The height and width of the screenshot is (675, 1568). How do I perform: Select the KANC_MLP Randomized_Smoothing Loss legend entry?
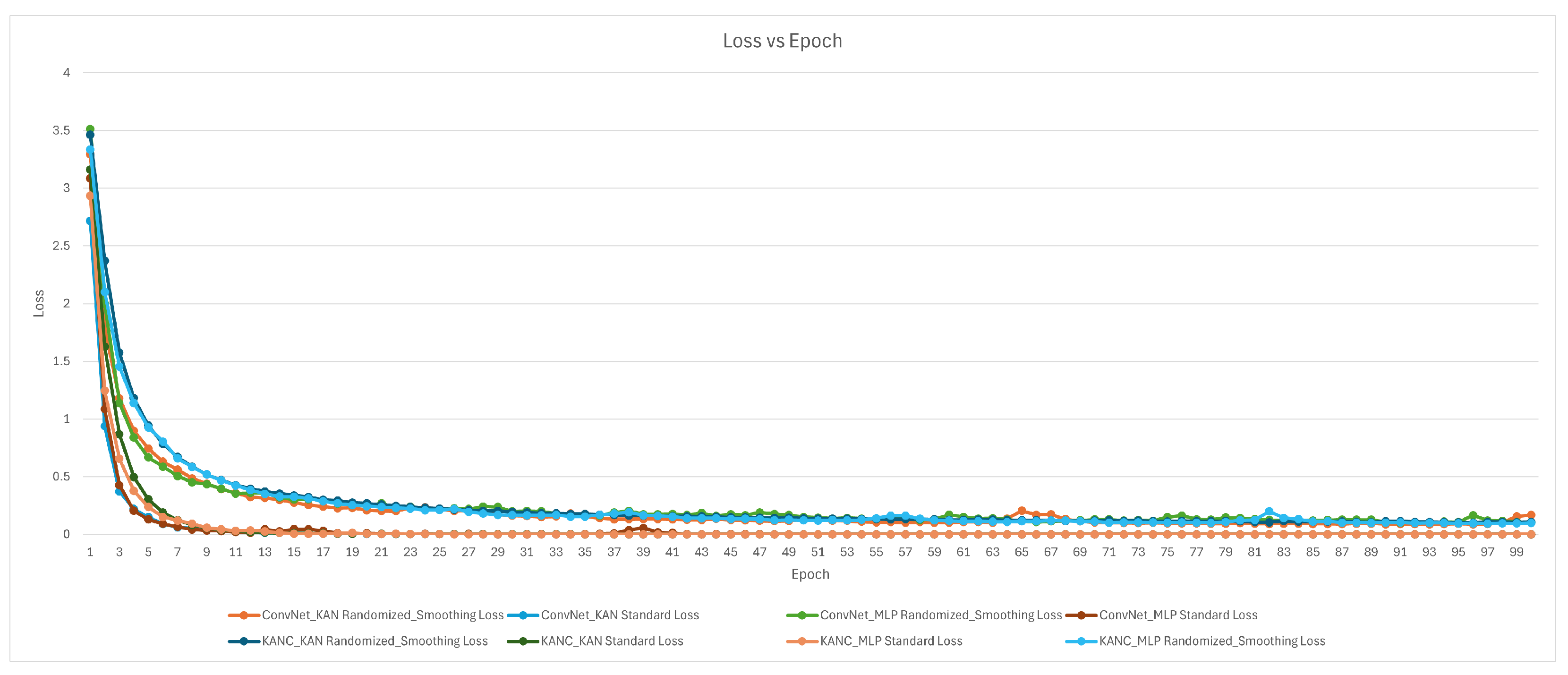(x=1211, y=641)
